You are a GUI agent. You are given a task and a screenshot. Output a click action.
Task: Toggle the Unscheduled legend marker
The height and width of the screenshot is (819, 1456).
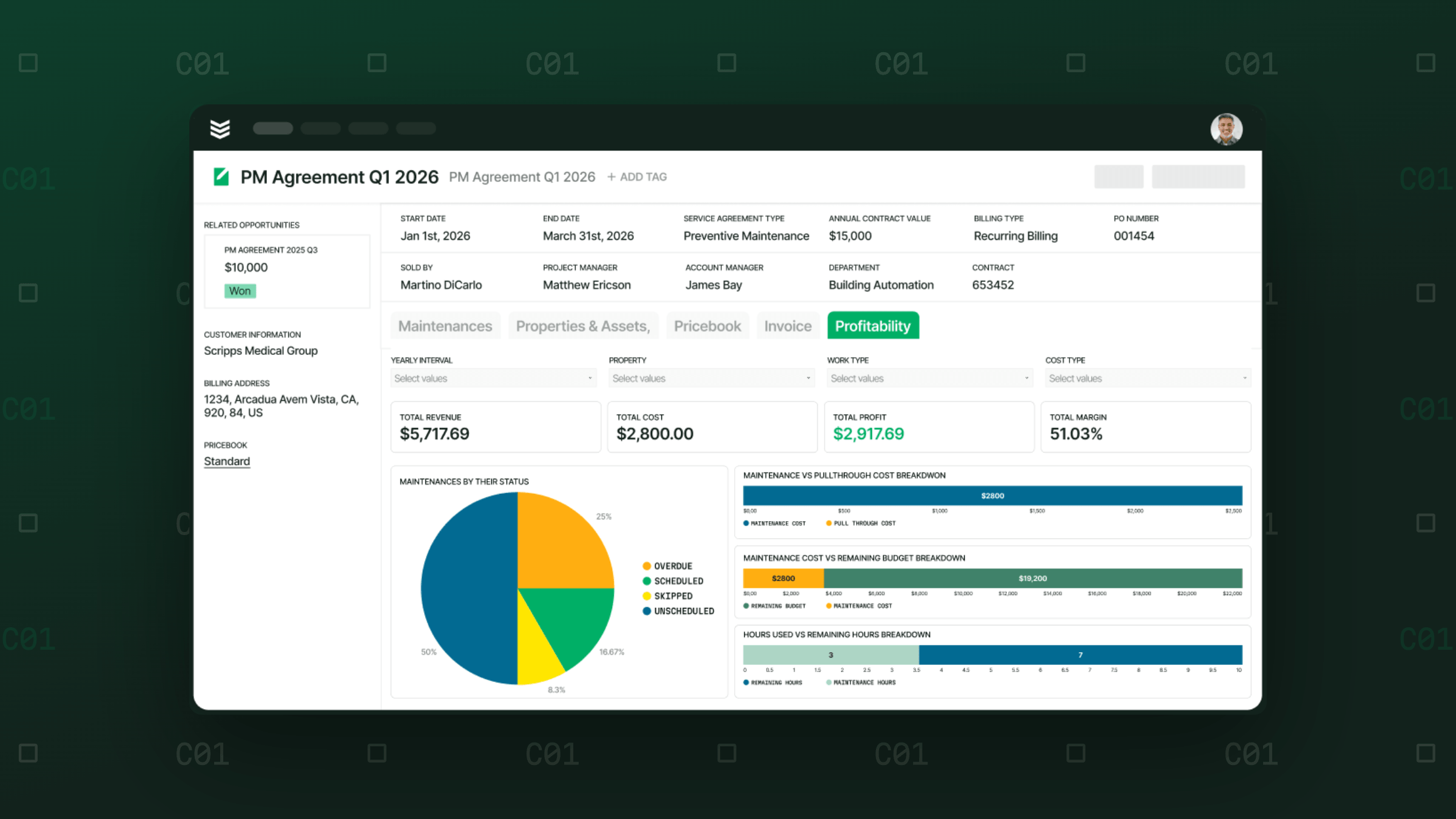click(x=647, y=611)
